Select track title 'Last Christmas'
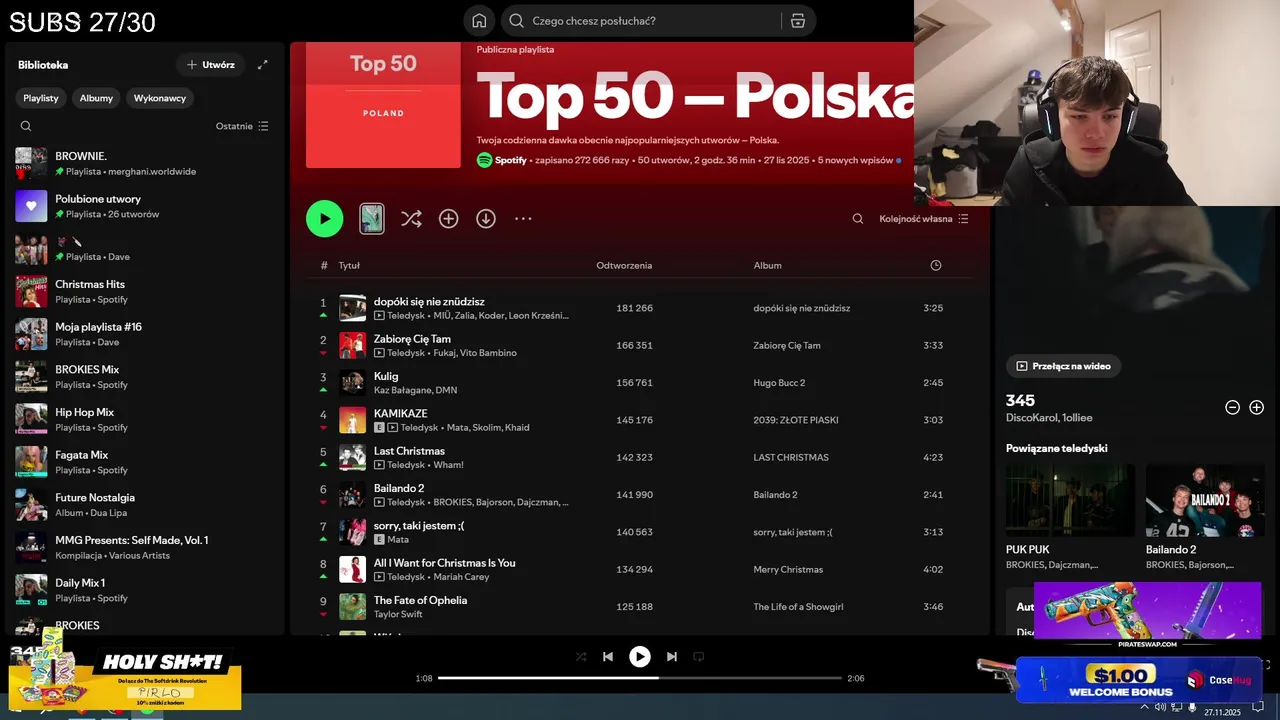Screen dimensions: 1280x720 (409, 451)
